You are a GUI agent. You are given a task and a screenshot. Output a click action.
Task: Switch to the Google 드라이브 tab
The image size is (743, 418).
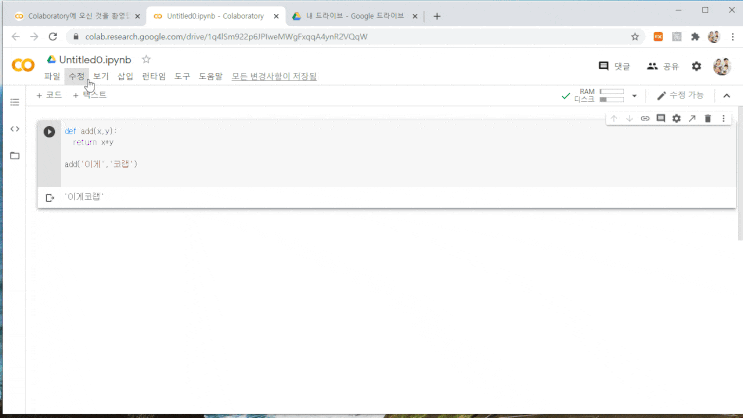point(354,16)
